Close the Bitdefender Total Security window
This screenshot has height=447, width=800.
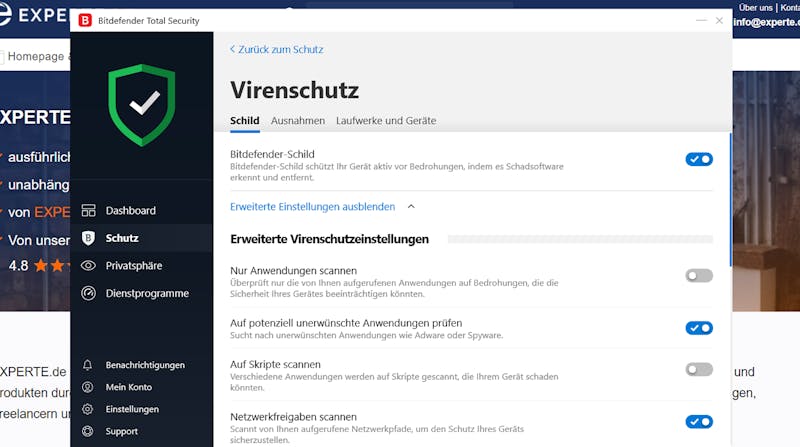[x=719, y=20]
